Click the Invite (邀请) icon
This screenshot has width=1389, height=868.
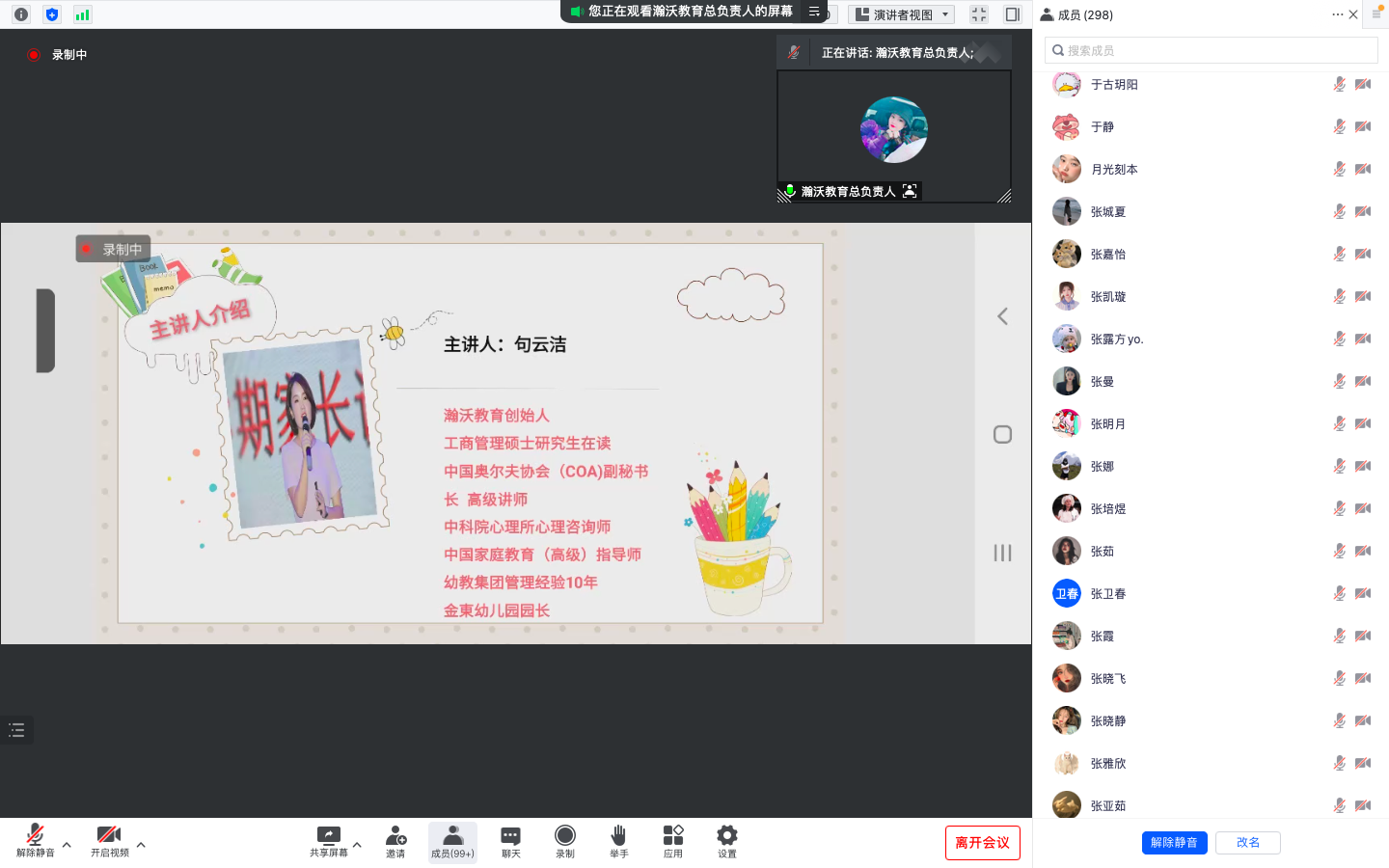[x=395, y=840]
